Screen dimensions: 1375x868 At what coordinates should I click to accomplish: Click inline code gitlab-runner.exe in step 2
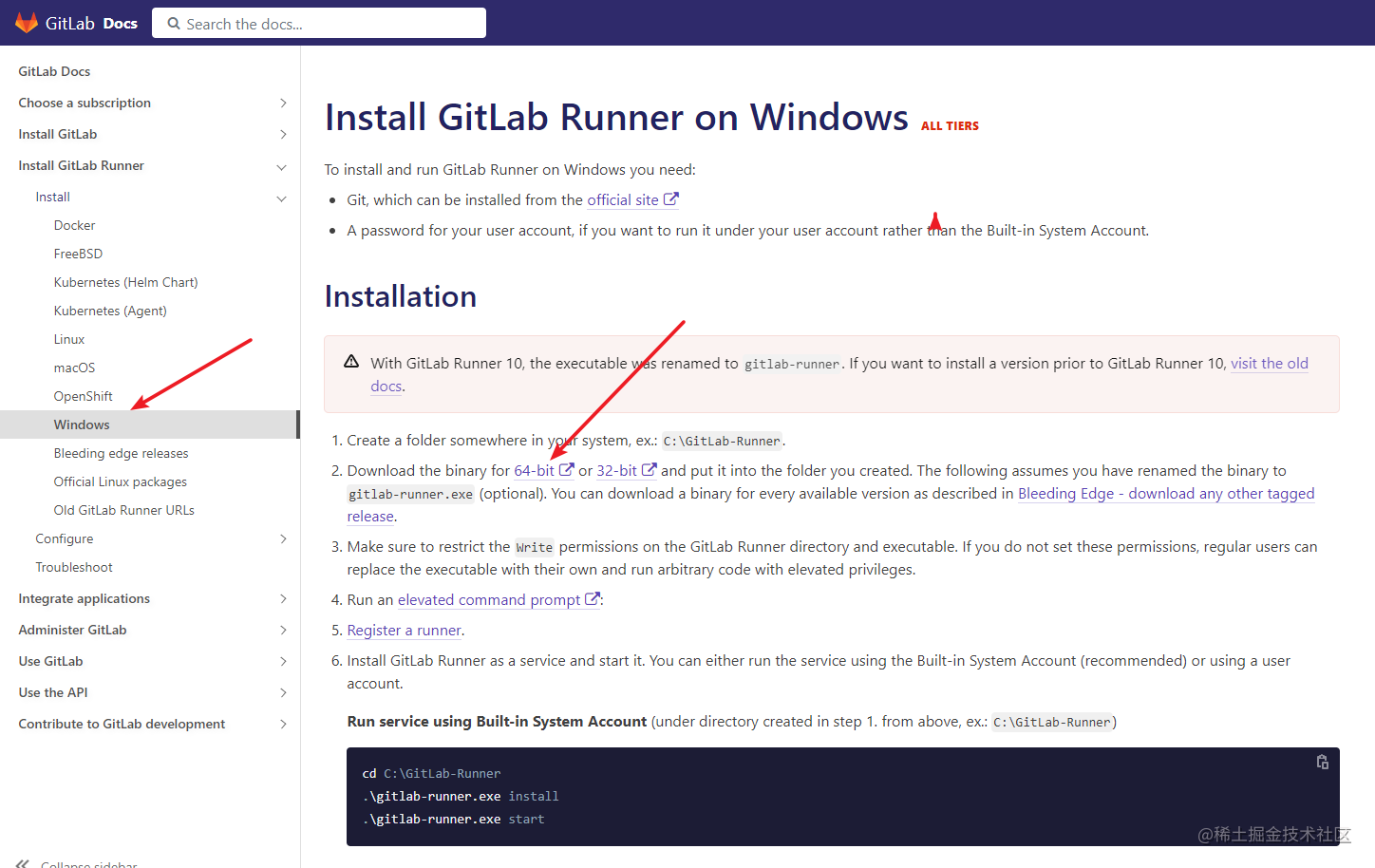(x=410, y=494)
